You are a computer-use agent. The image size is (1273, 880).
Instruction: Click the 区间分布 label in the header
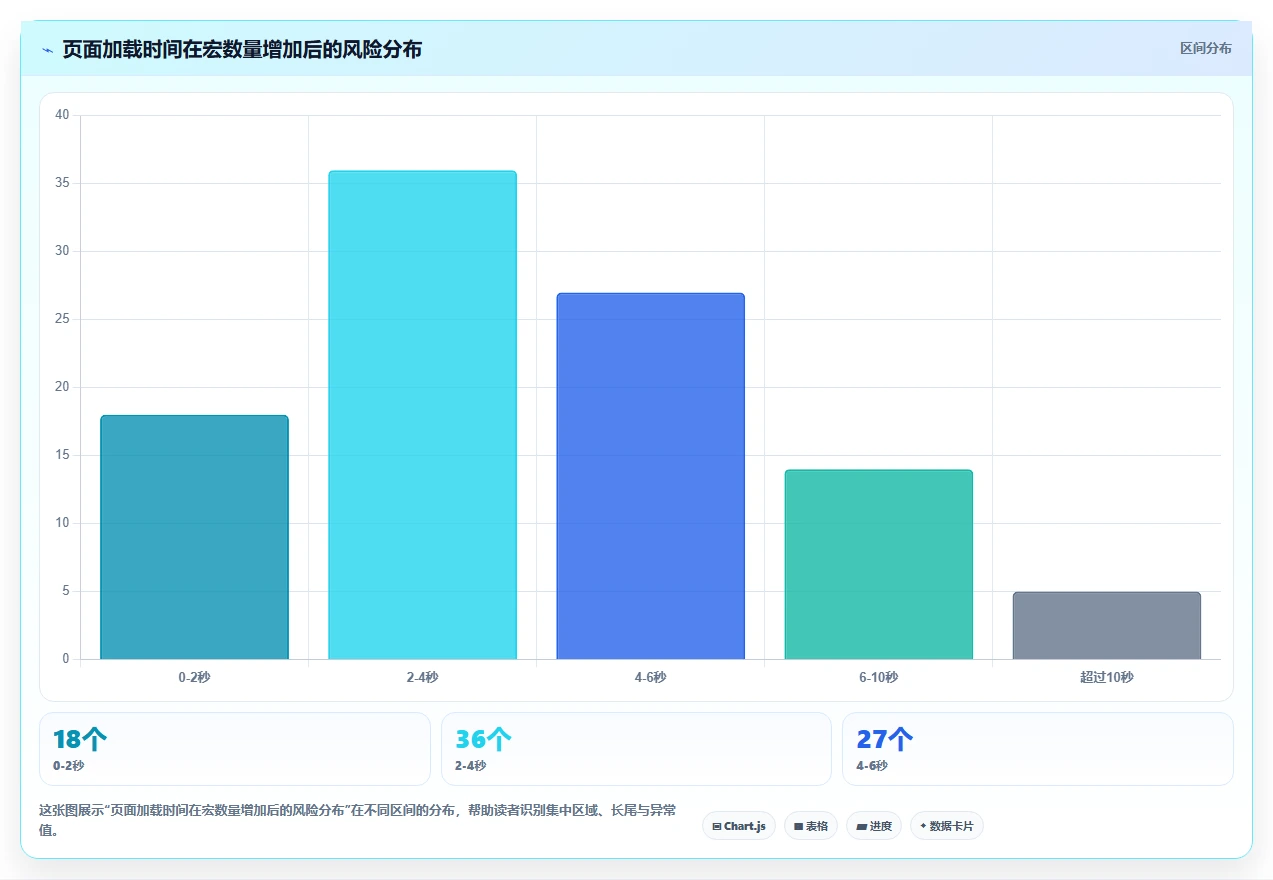(x=1205, y=48)
